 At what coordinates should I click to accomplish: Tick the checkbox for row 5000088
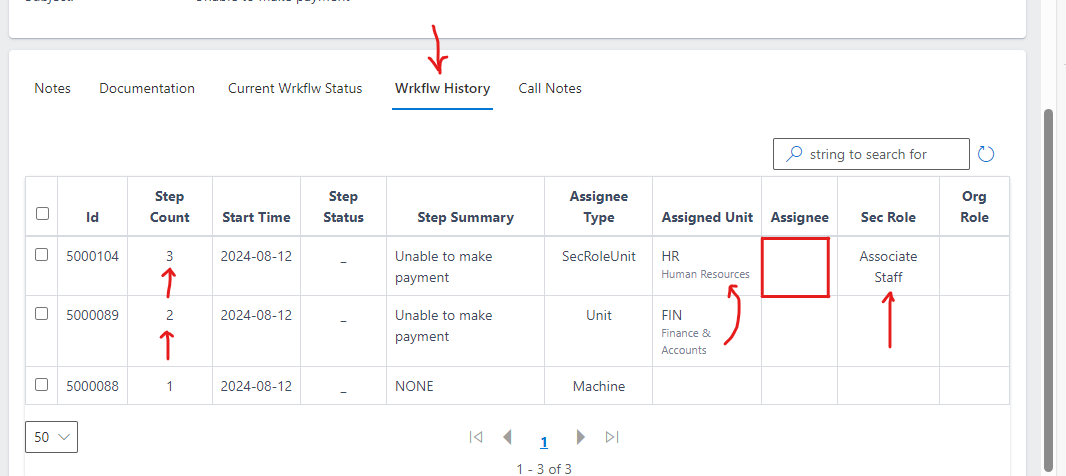click(x=42, y=384)
